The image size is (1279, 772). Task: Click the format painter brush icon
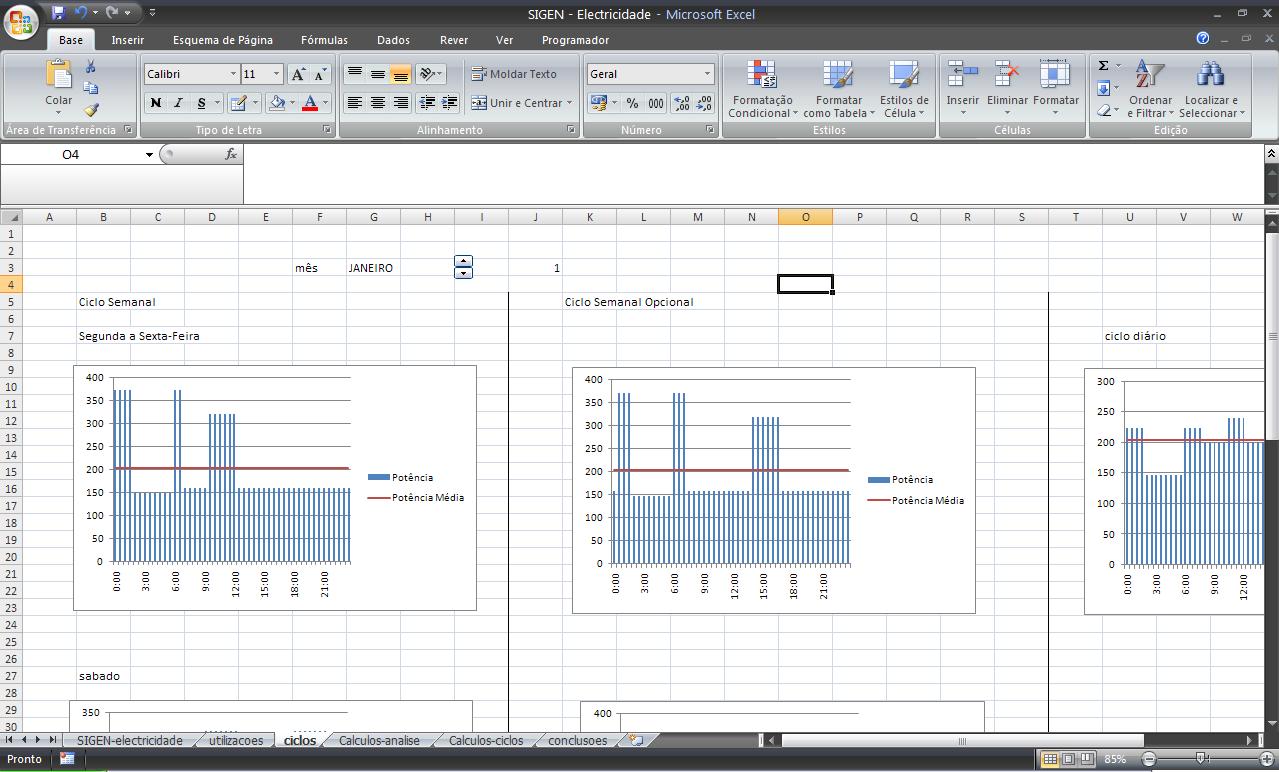pyautogui.click(x=91, y=110)
